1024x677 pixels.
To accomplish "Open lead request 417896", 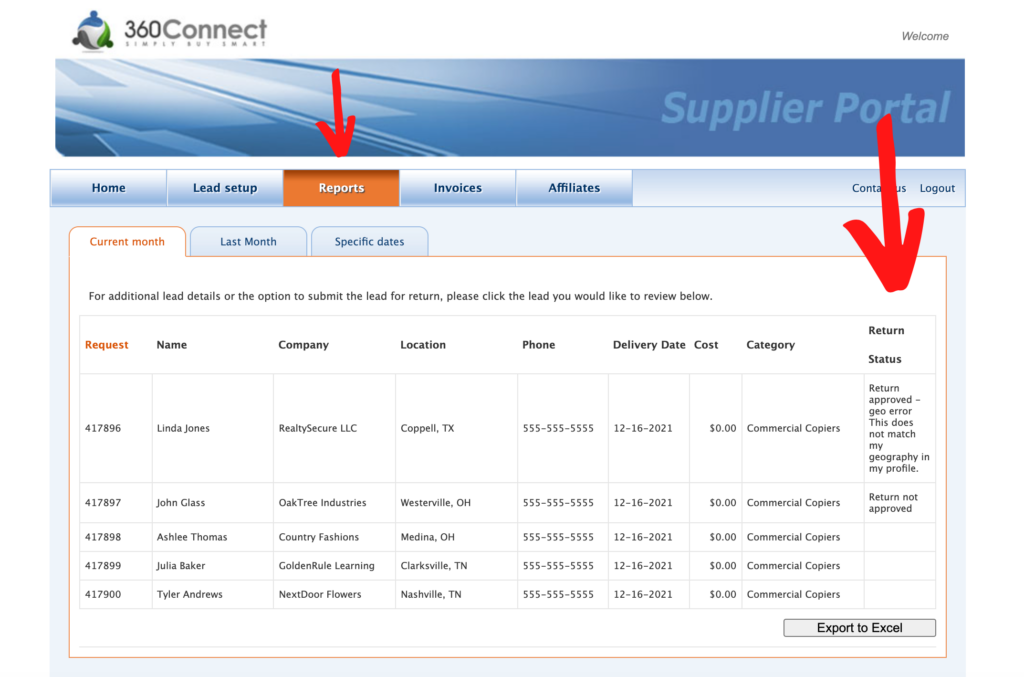I will coord(103,428).
